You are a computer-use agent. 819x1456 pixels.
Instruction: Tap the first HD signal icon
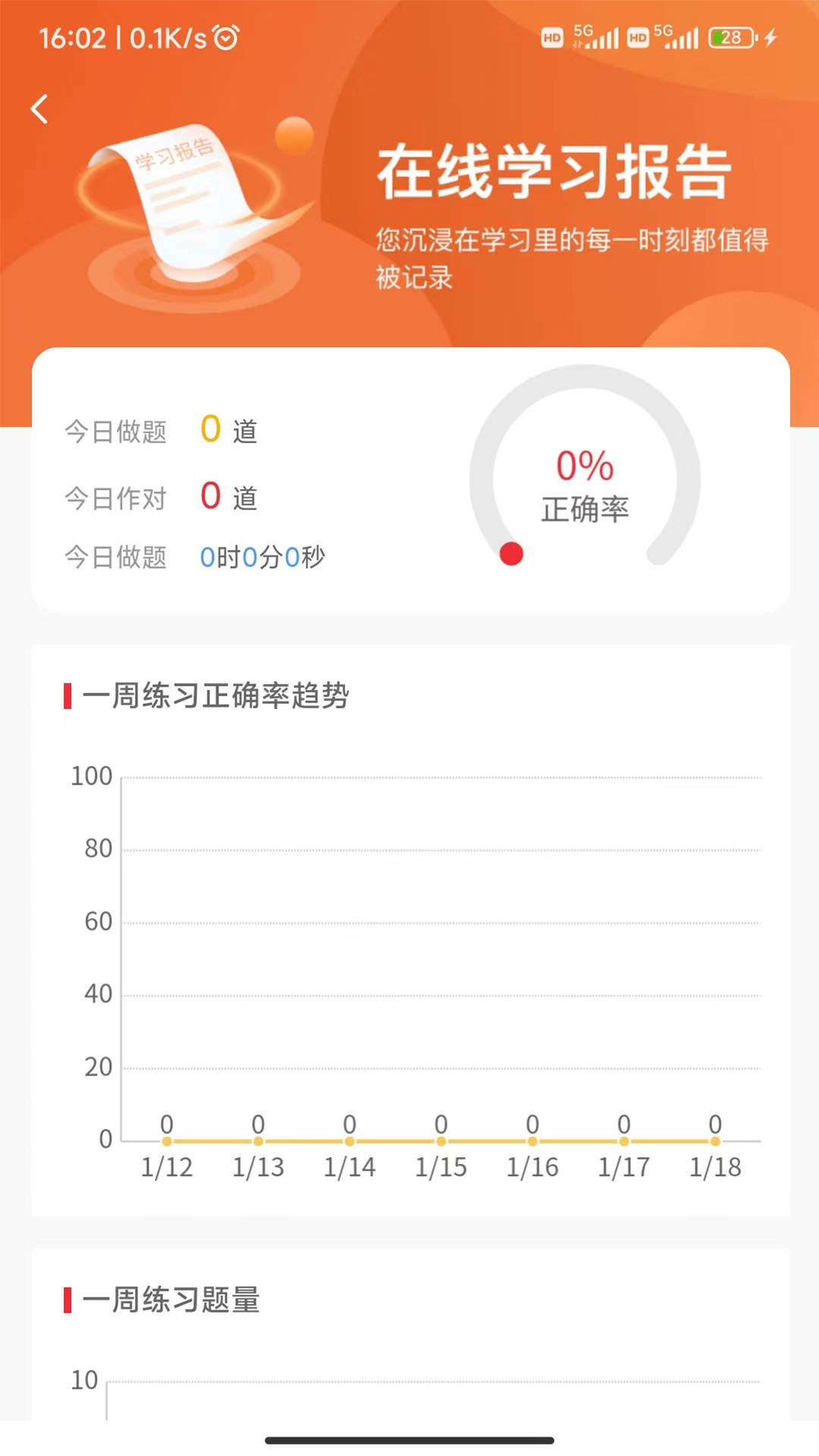[x=552, y=37]
